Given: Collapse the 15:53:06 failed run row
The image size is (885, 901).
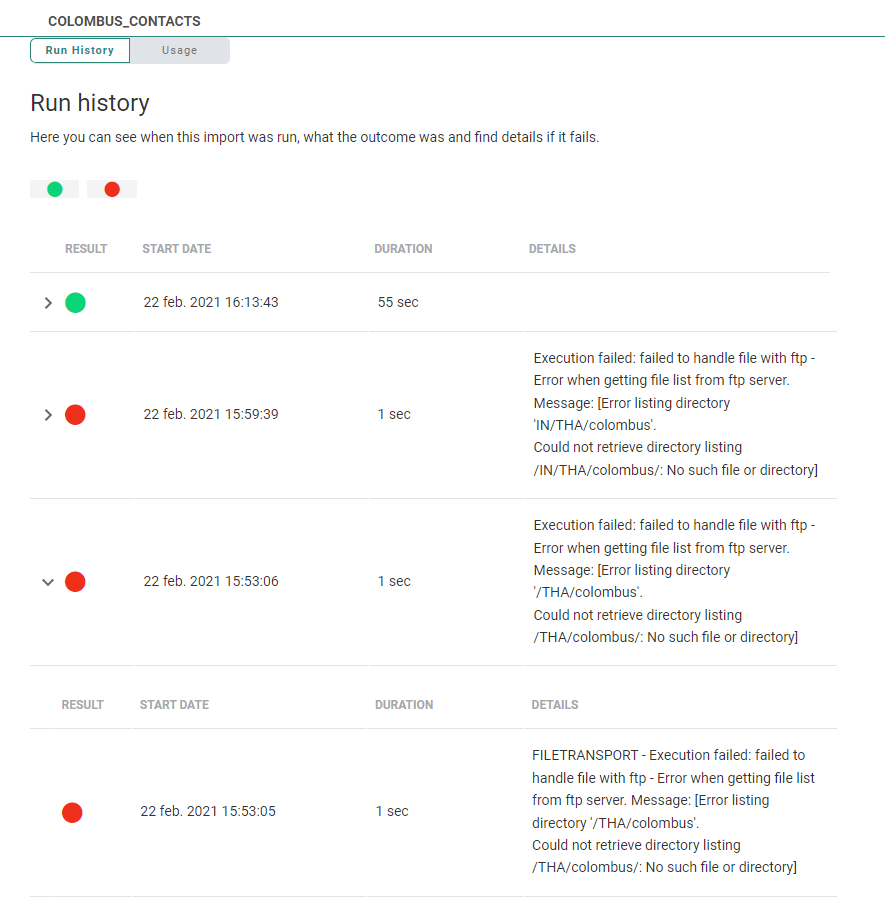Looking at the screenshot, I should [x=48, y=581].
